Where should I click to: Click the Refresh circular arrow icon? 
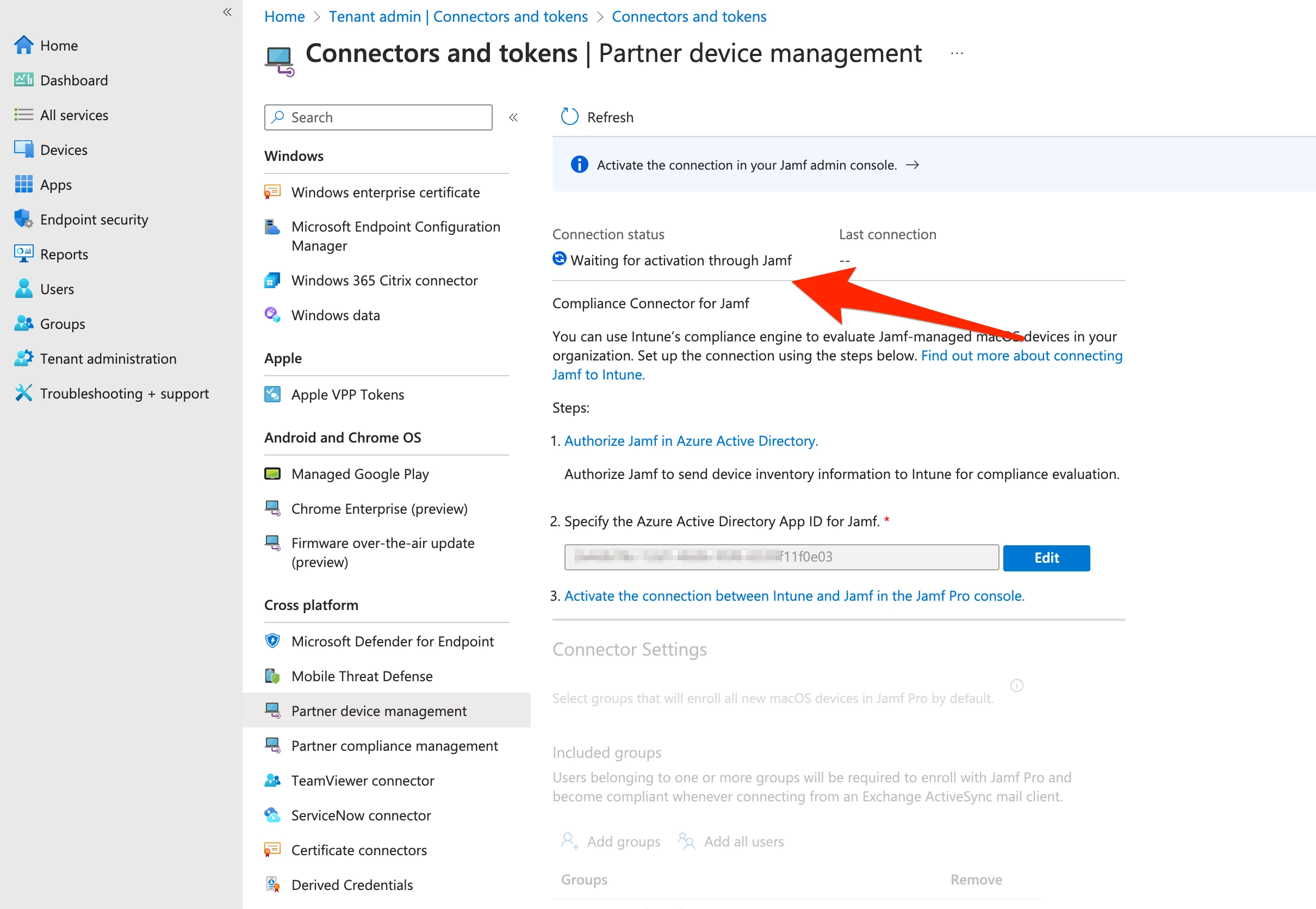(x=569, y=117)
